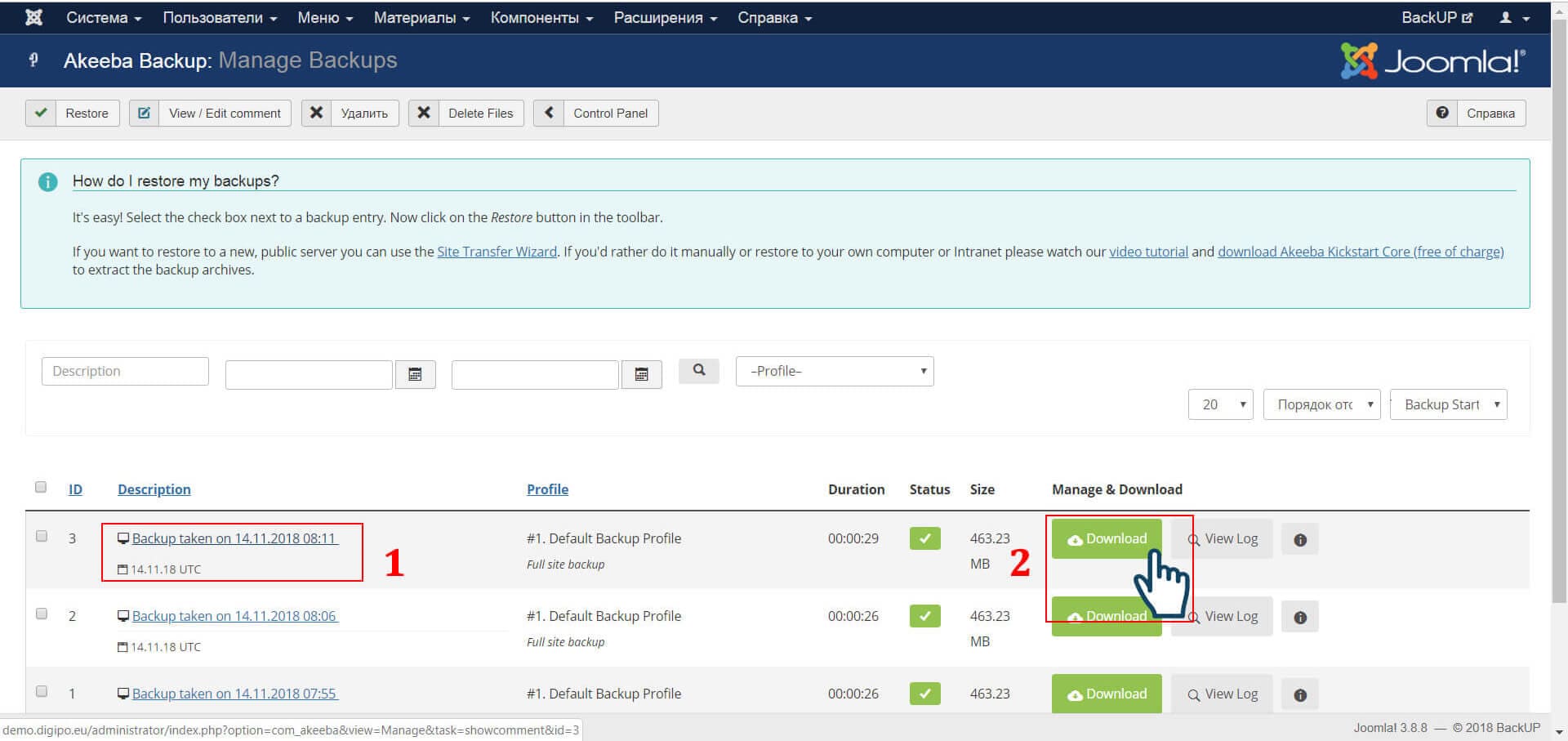Click the user account icon in the top right
This screenshot has width=1568, height=741.
(x=1513, y=17)
